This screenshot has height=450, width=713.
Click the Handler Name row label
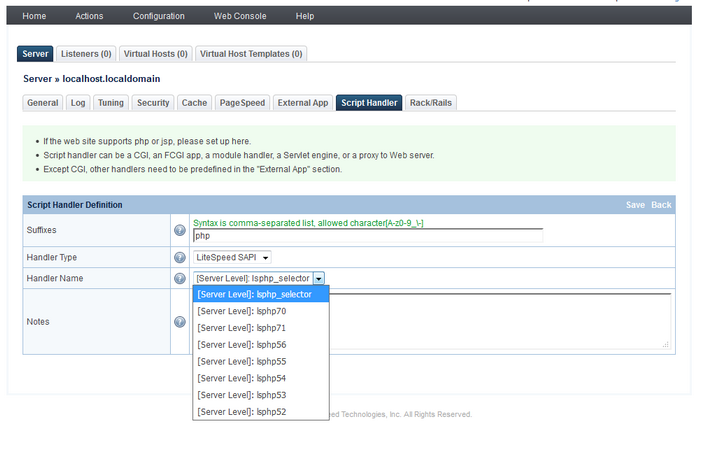(55, 278)
